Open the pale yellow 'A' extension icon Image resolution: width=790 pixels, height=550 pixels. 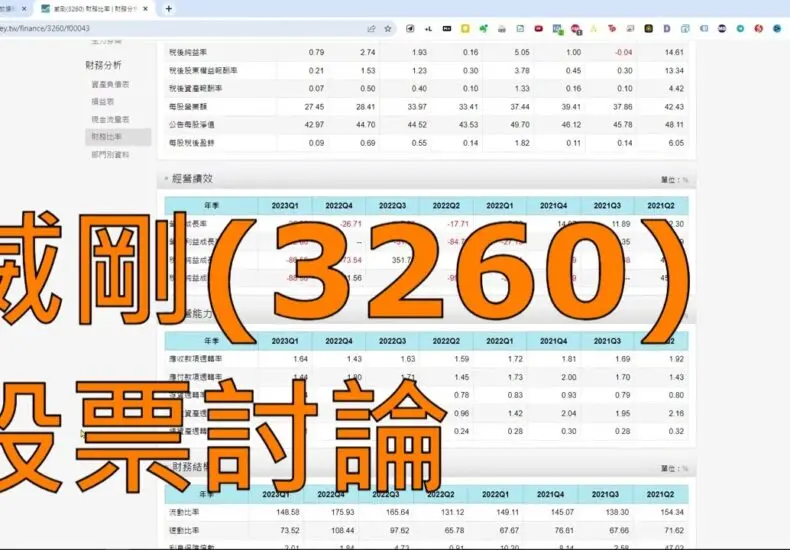pyautogui.click(x=594, y=29)
